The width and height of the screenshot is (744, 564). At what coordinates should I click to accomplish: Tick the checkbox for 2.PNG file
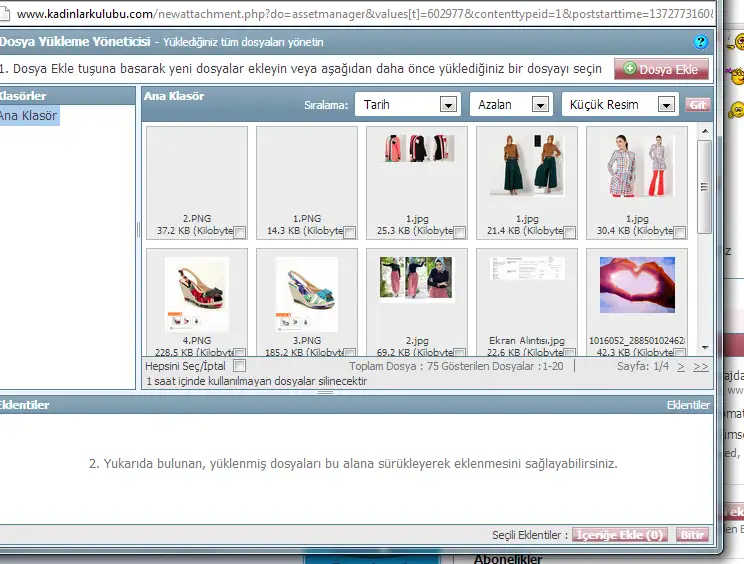click(x=240, y=232)
